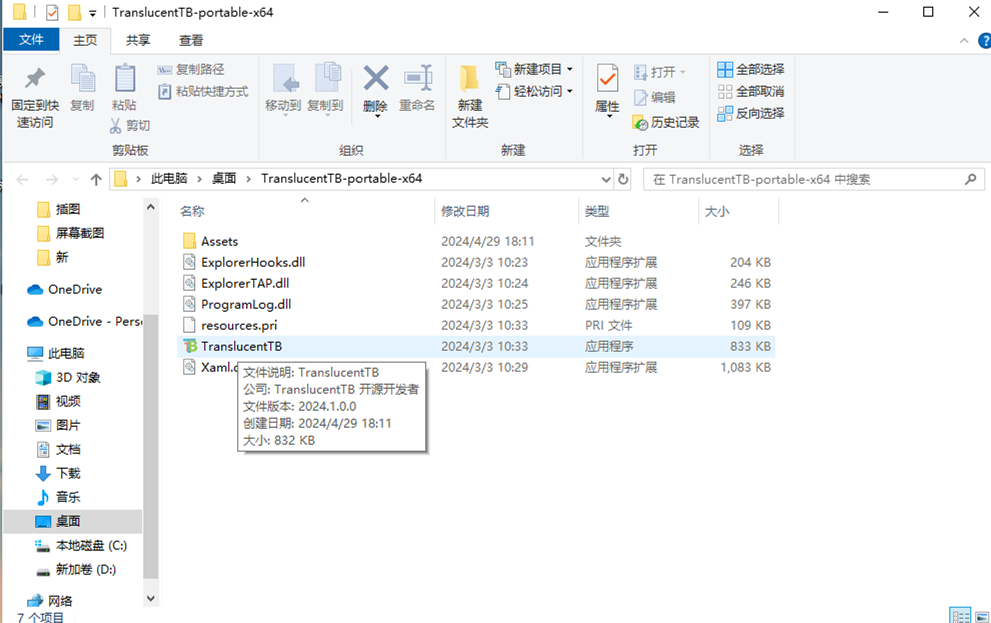Select ProgramLog.dll file
The image size is (991, 623).
[x=246, y=305]
